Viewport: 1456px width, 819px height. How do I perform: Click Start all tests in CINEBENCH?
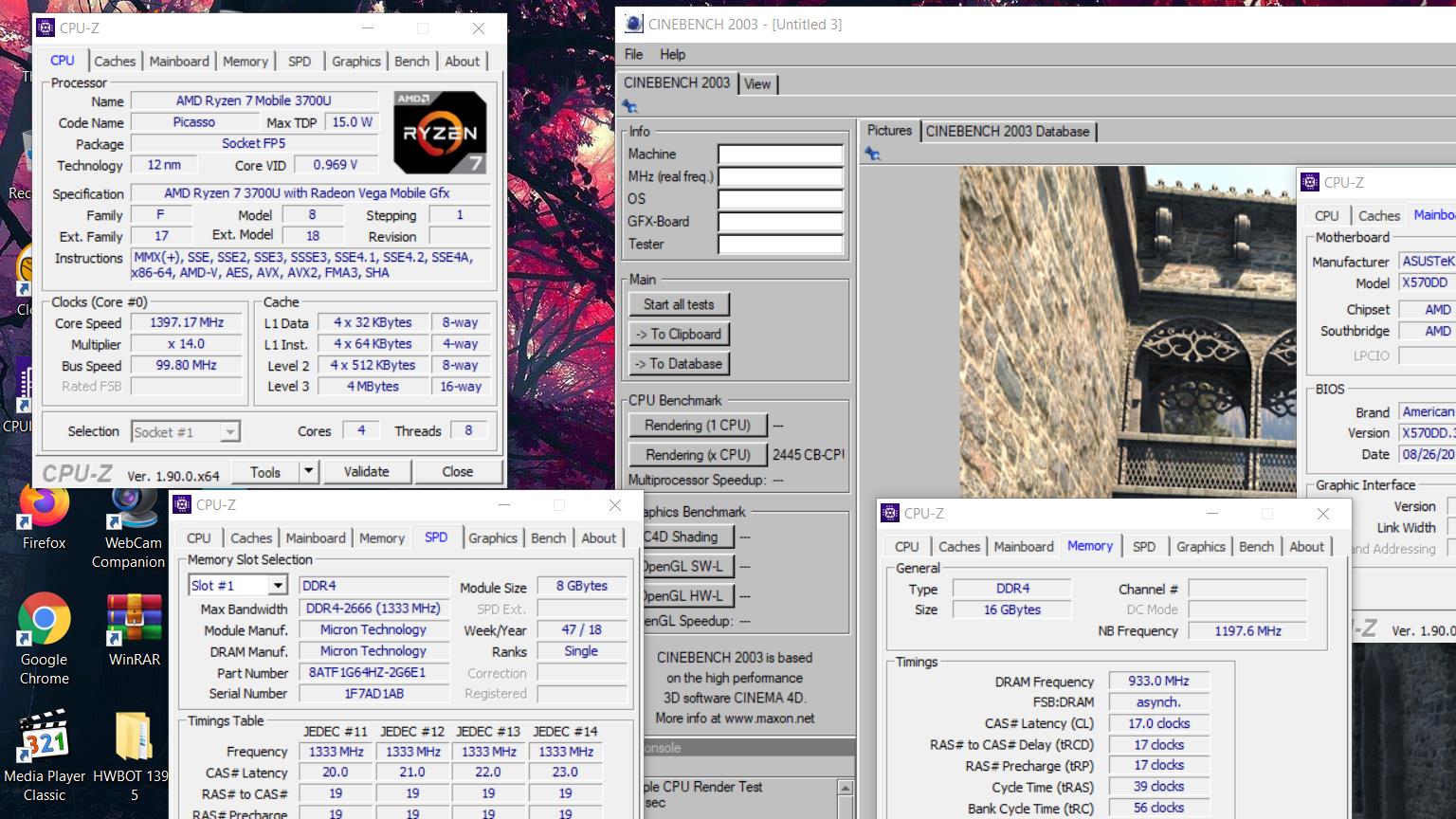[679, 304]
